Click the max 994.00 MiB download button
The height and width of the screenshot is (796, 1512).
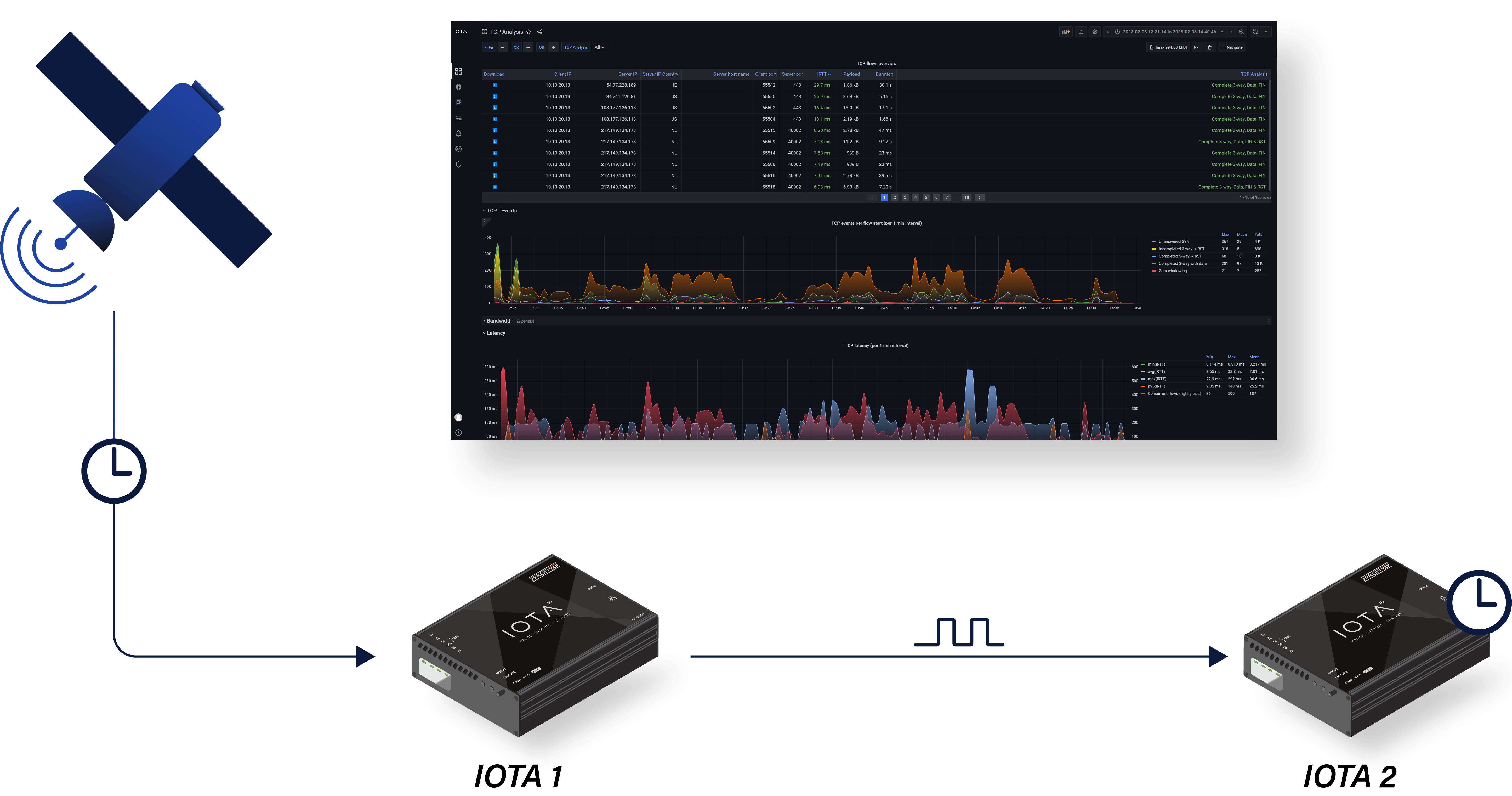1168,48
